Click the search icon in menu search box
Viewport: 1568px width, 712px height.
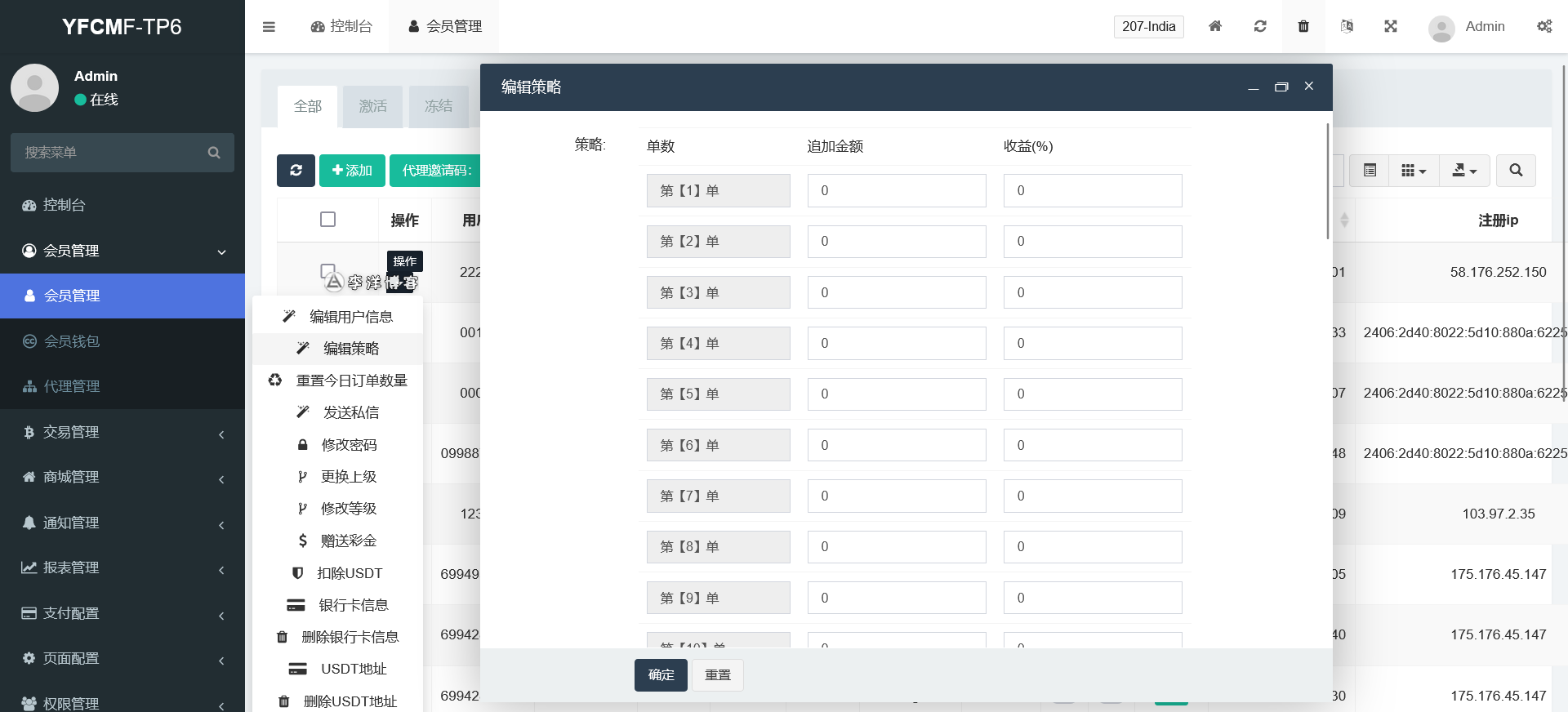[214, 153]
